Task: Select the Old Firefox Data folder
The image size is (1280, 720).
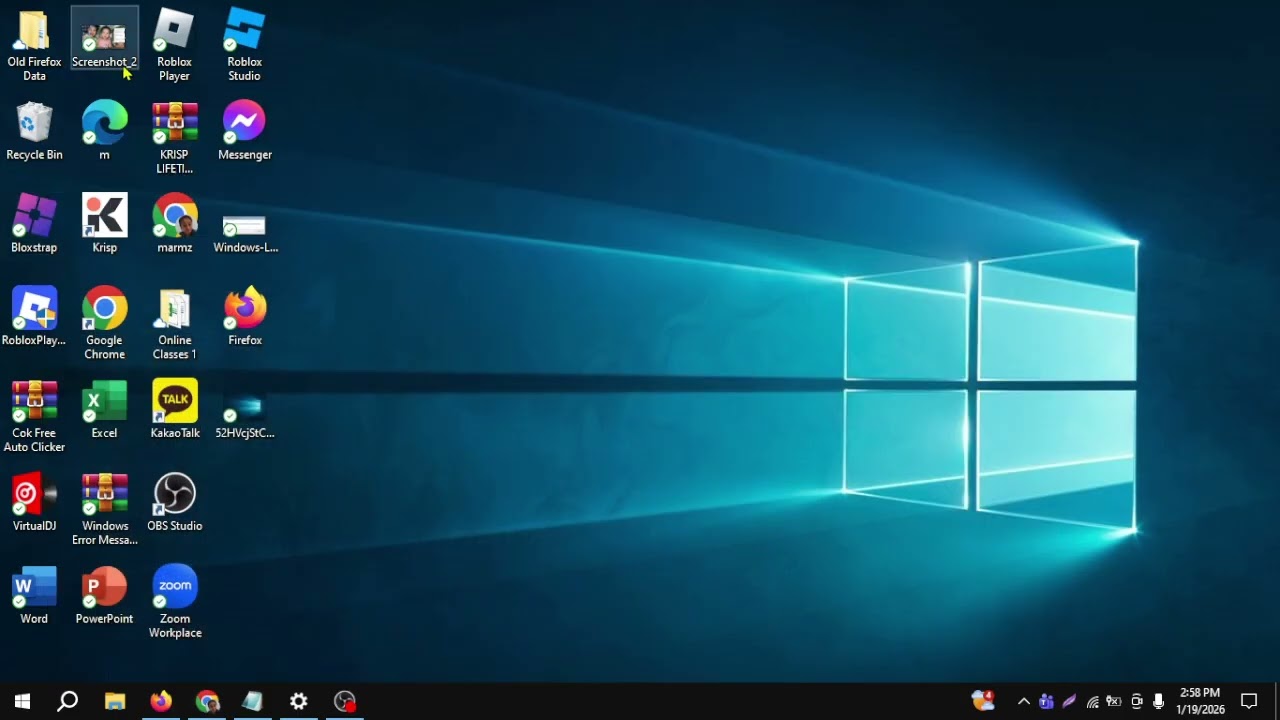Action: coord(34,46)
